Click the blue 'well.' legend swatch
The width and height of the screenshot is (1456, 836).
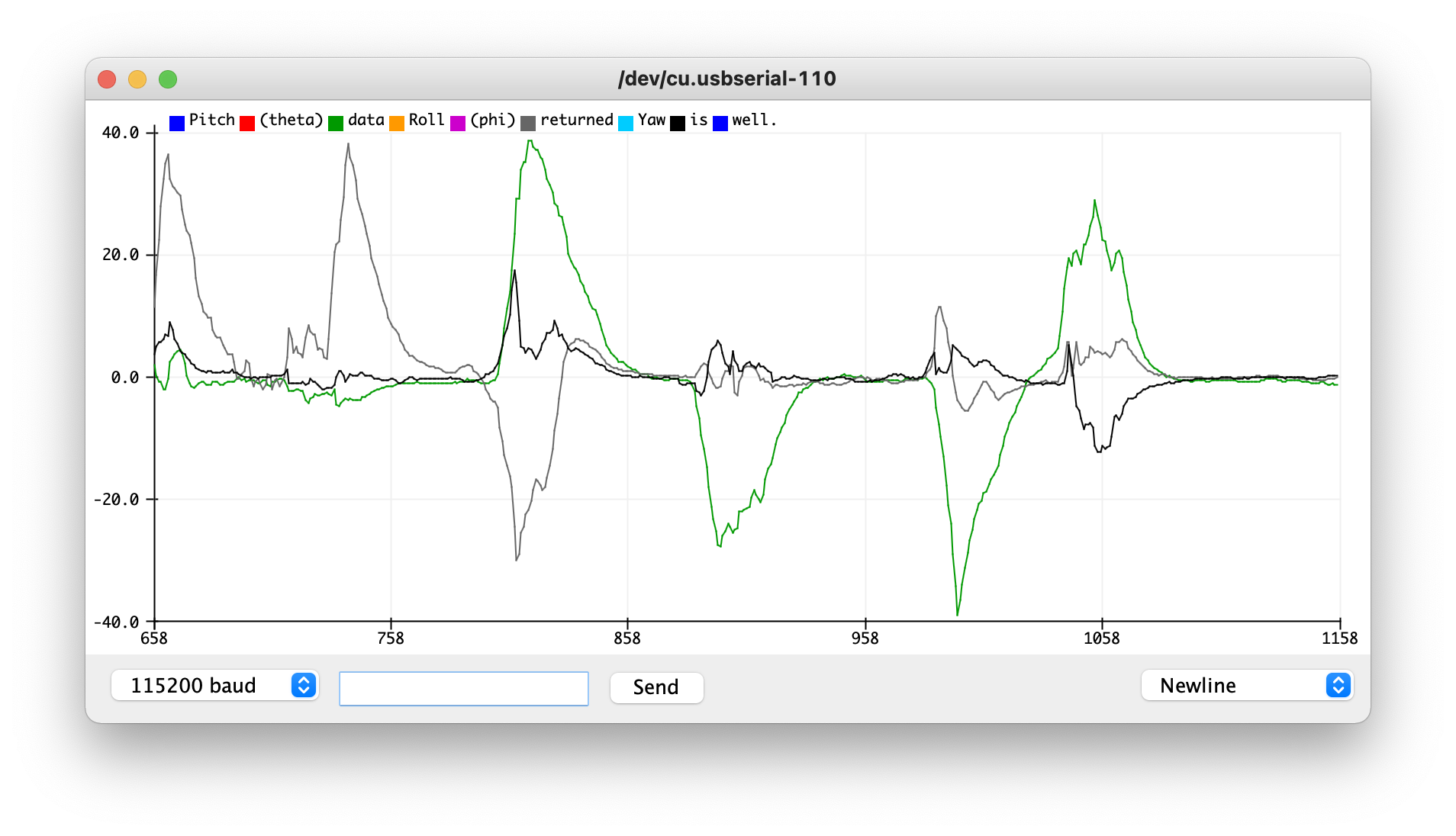tap(720, 124)
